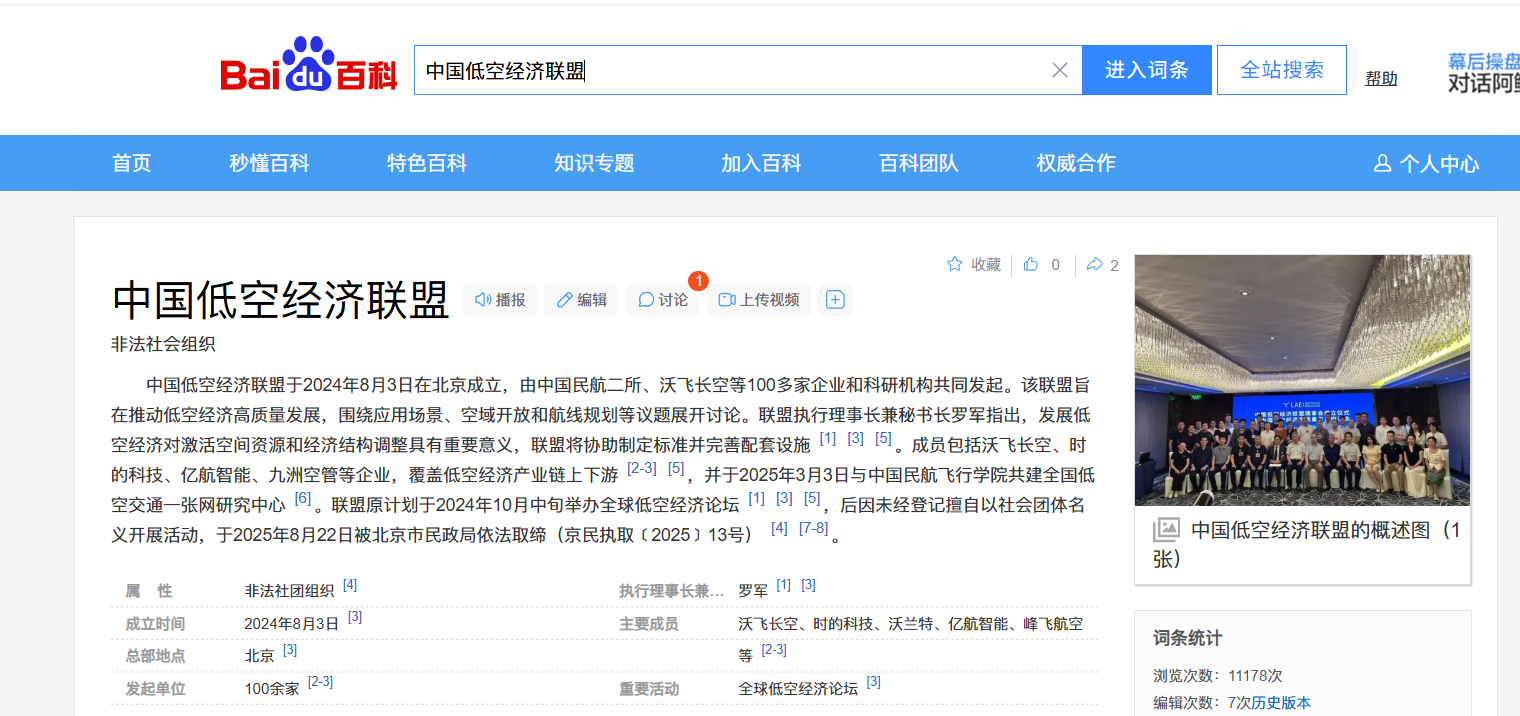Like the entry with thumbs-up icon
The image size is (1520, 716).
coord(1031,265)
